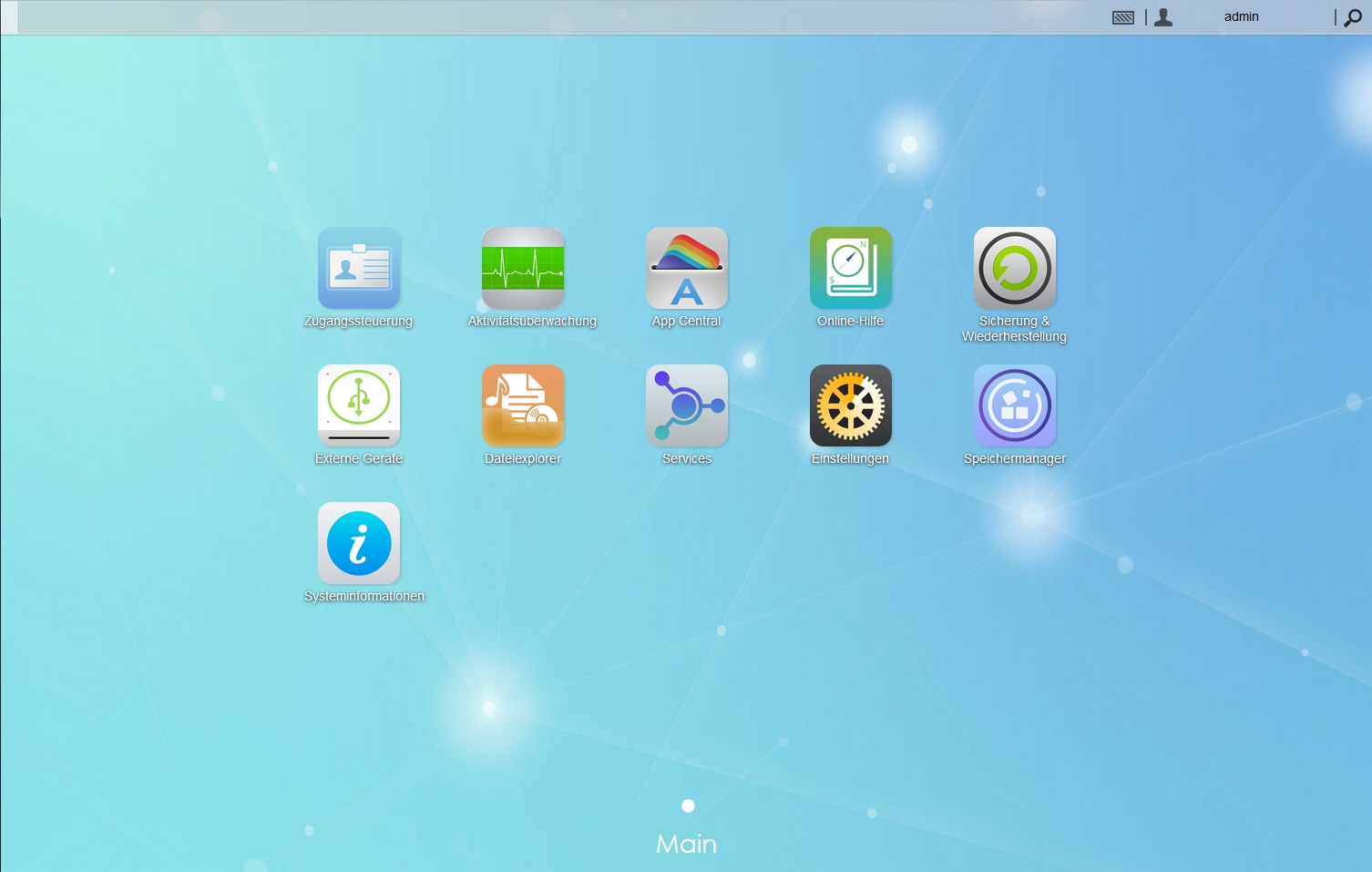Open the Online-Hilfe help app
Viewport: 1372px width, 872px height.
coord(851,268)
